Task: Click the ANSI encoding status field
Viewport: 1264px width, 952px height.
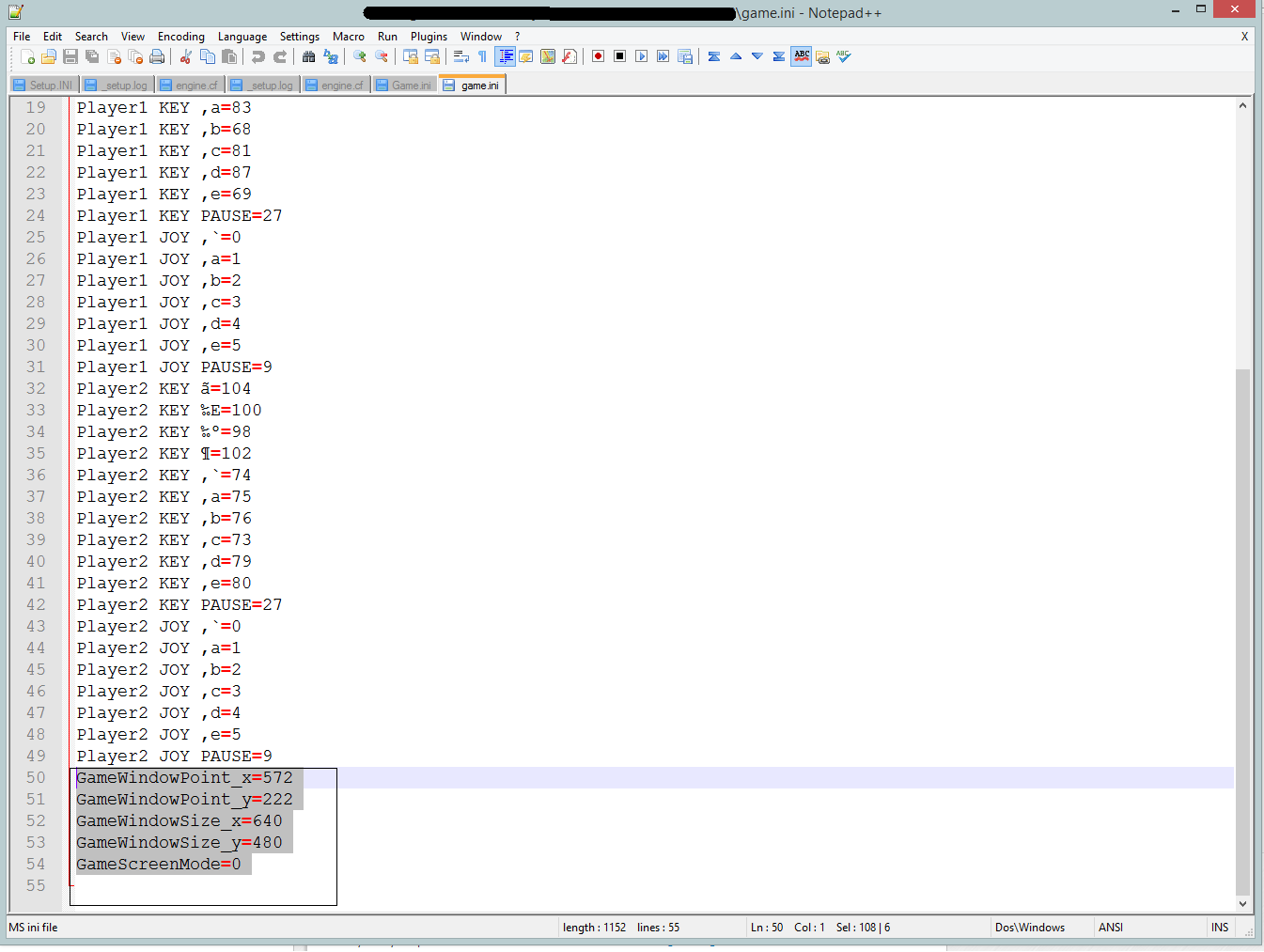Action: 1150,928
